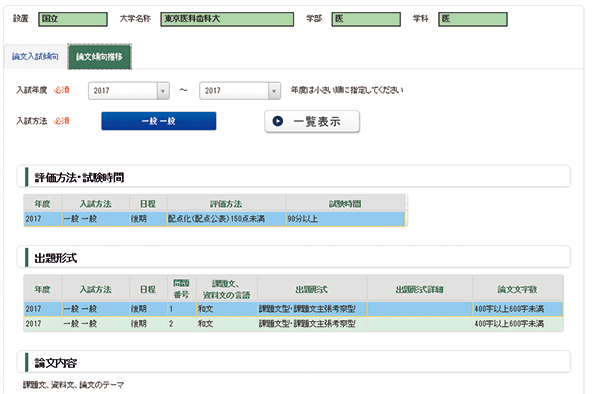Switch to the 論文入試傾向 tab
Viewport: 600px width, 394px height.
coord(35,57)
